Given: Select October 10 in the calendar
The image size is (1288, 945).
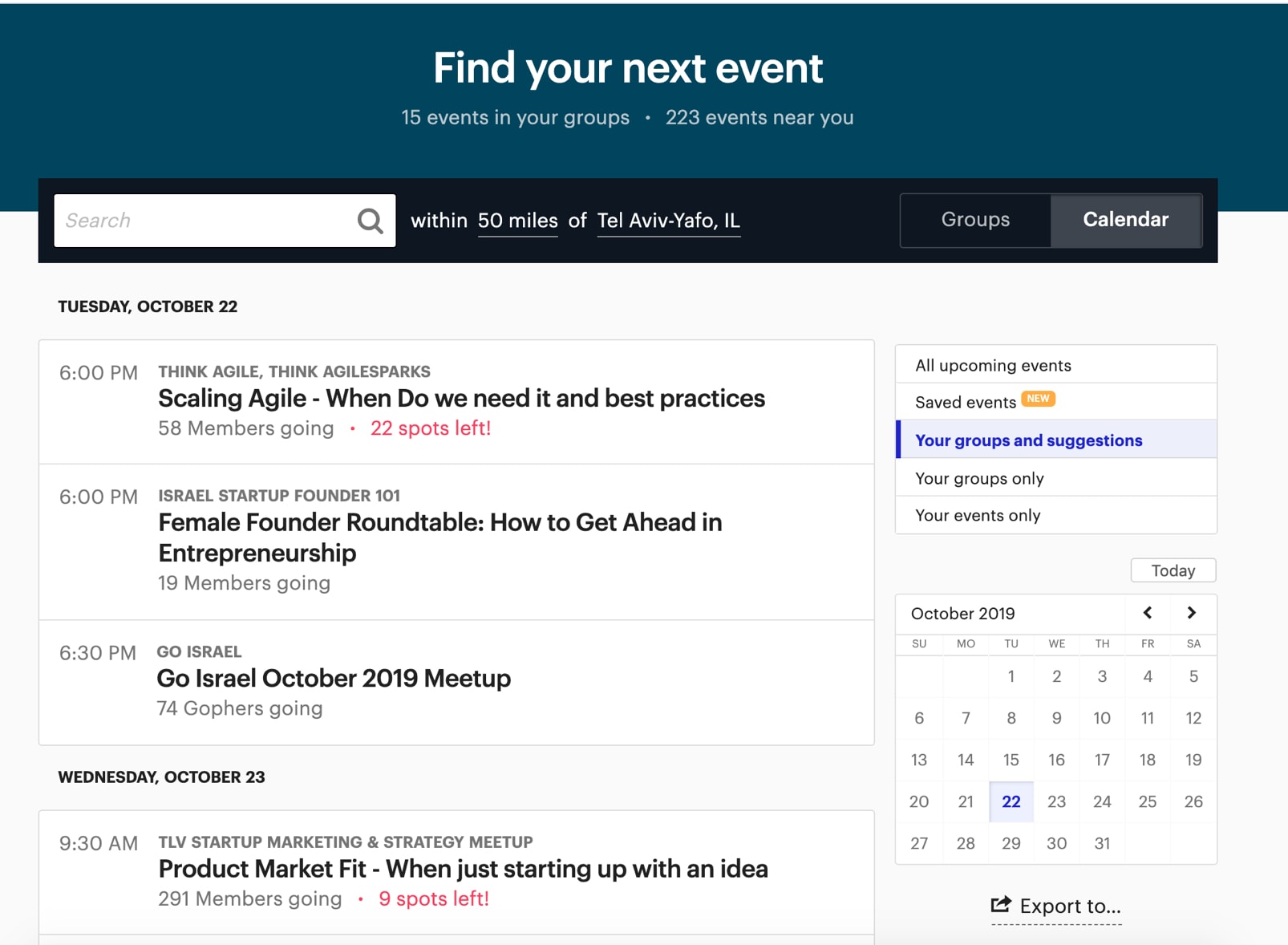Looking at the screenshot, I should [x=1102, y=718].
